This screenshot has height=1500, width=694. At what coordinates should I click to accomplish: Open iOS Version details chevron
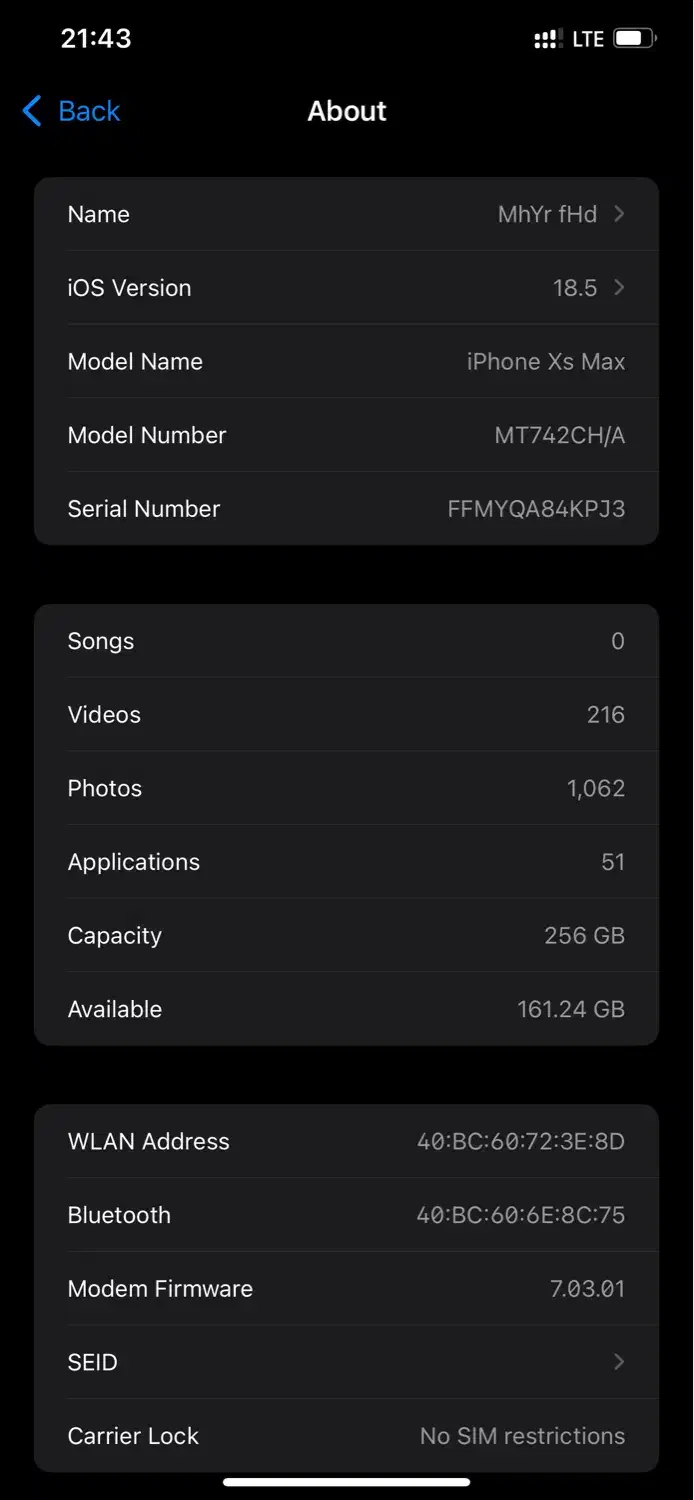click(x=619, y=288)
